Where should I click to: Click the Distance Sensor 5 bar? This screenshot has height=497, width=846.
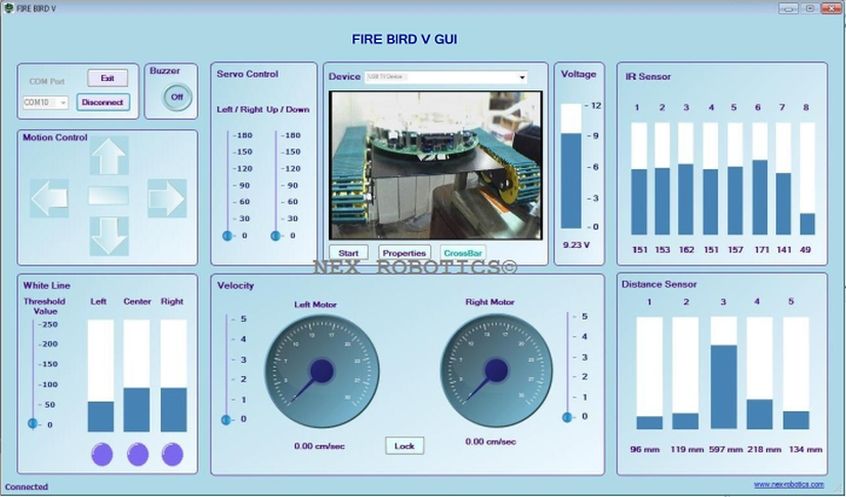796,373
